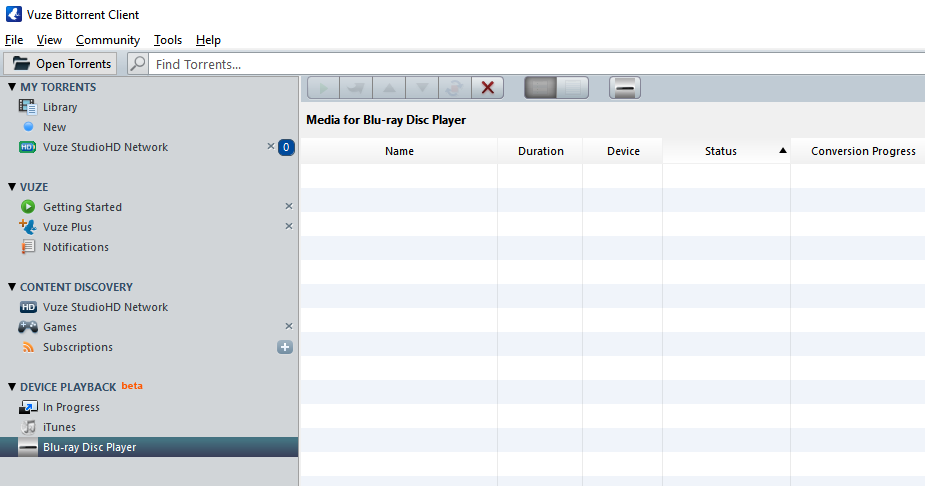Image resolution: width=925 pixels, height=486 pixels.
Task: Switch to the big icons view toggle
Action: (540, 88)
